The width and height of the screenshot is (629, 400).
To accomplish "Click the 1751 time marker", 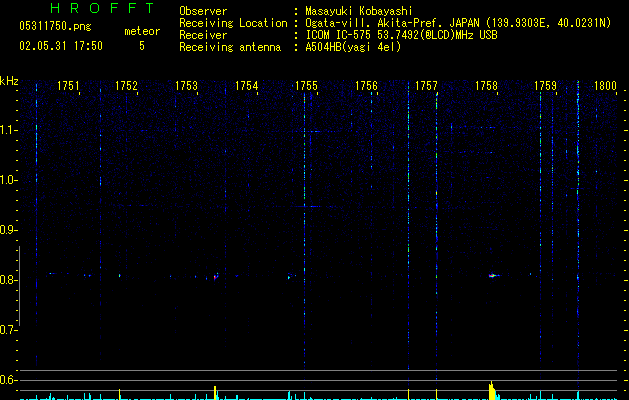I will pos(68,86).
